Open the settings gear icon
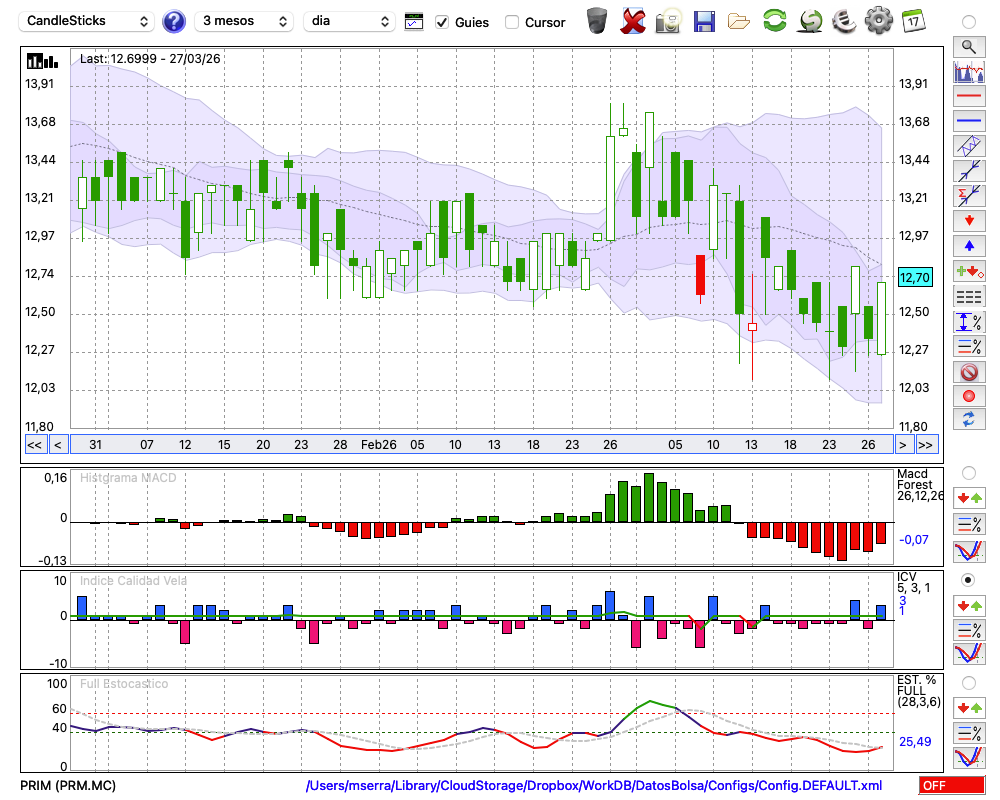This screenshot has width=1000, height=800. [x=878, y=21]
